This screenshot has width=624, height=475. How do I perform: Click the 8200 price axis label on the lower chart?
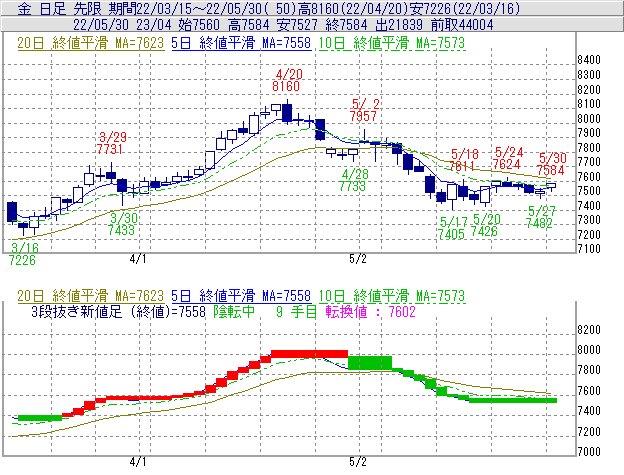(589, 330)
